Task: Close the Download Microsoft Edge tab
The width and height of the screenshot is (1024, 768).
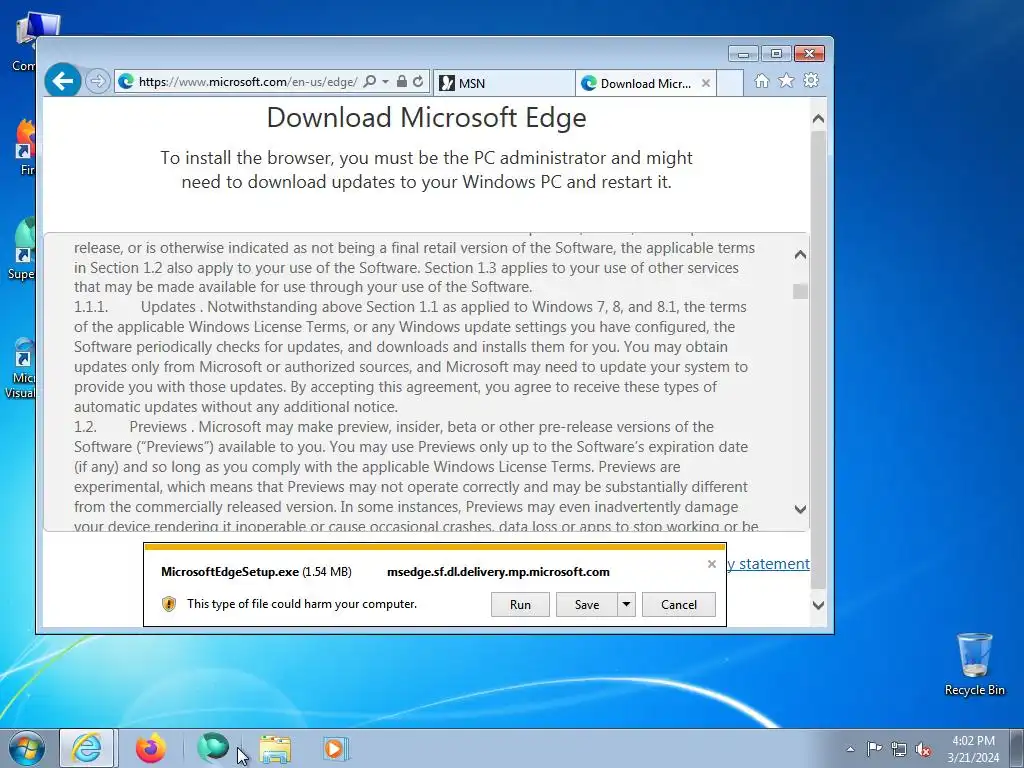Action: (x=706, y=83)
